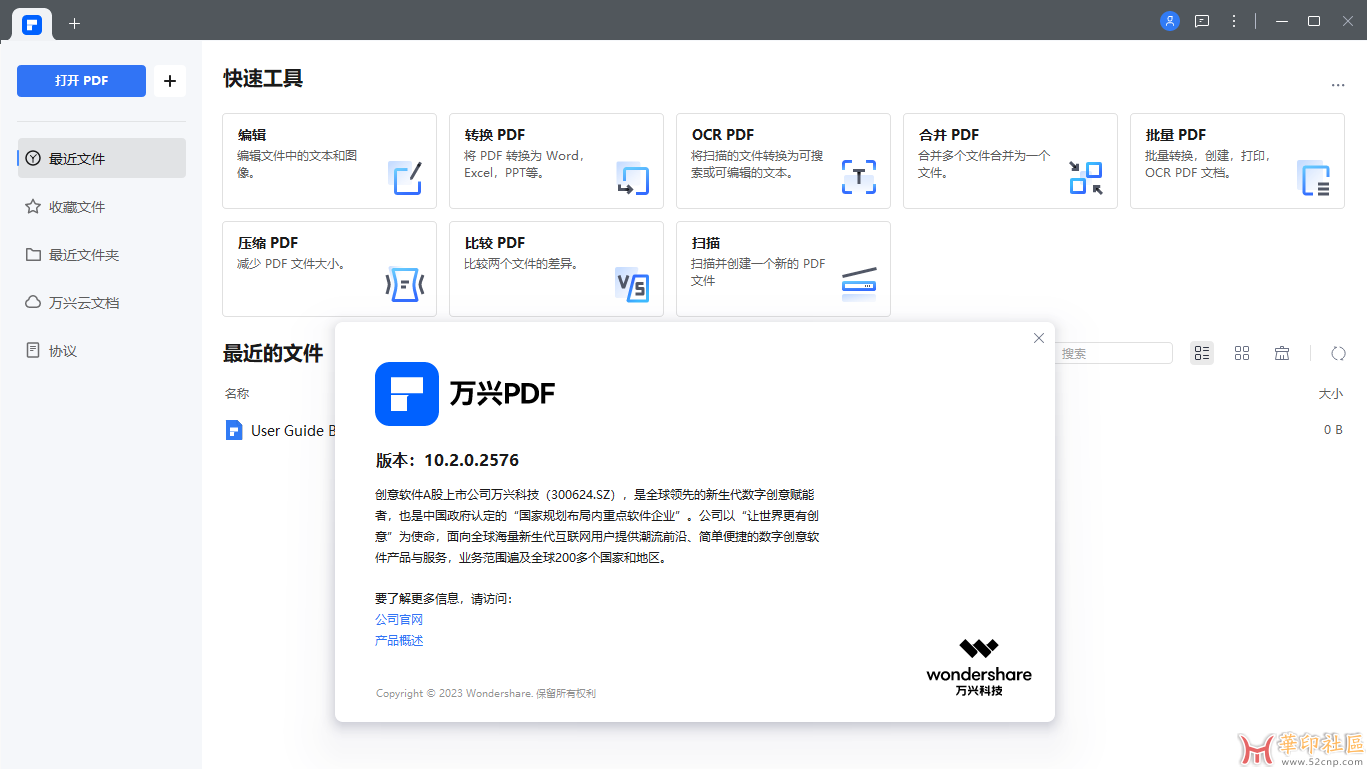Click the scanner icon in 扫描 card
This screenshot has height=769, width=1367.
tap(859, 284)
